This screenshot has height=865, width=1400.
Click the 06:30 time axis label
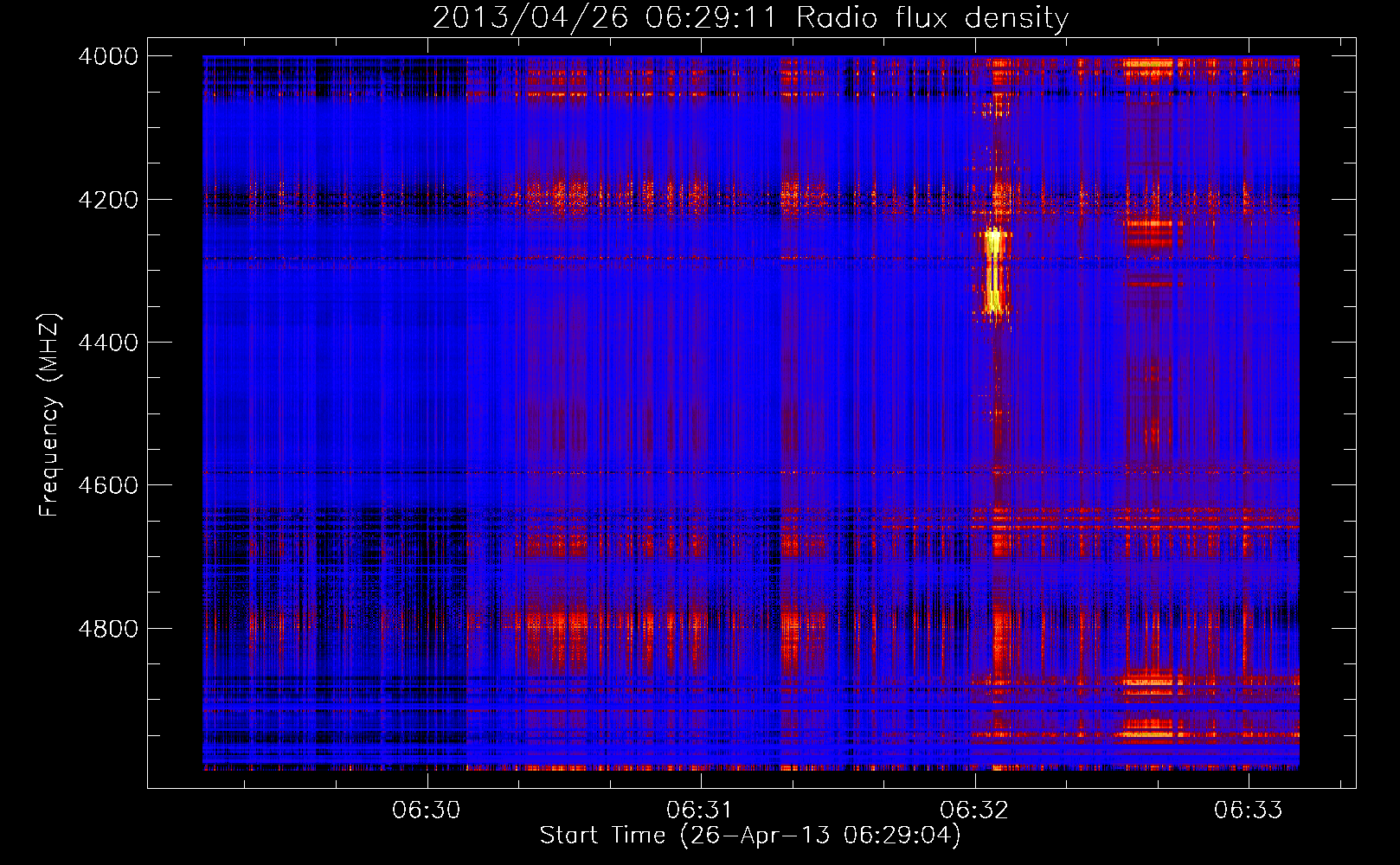tap(427, 811)
